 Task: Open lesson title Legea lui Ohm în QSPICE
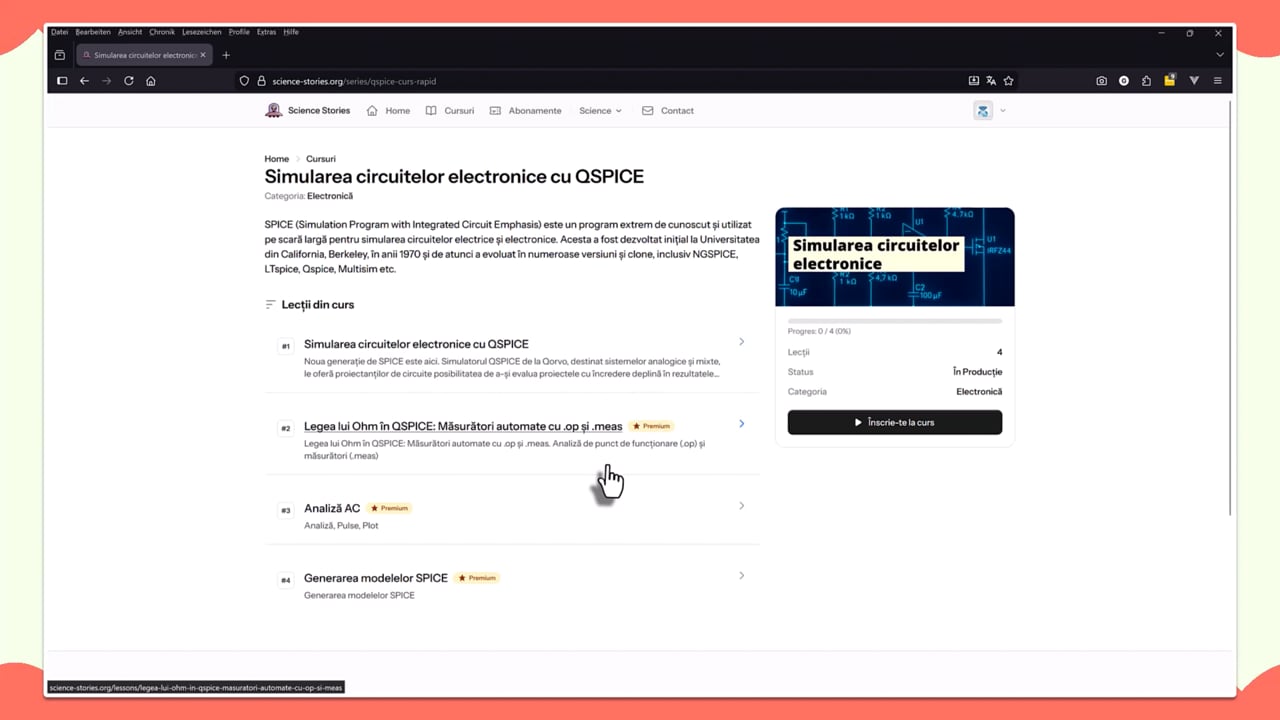pos(463,426)
